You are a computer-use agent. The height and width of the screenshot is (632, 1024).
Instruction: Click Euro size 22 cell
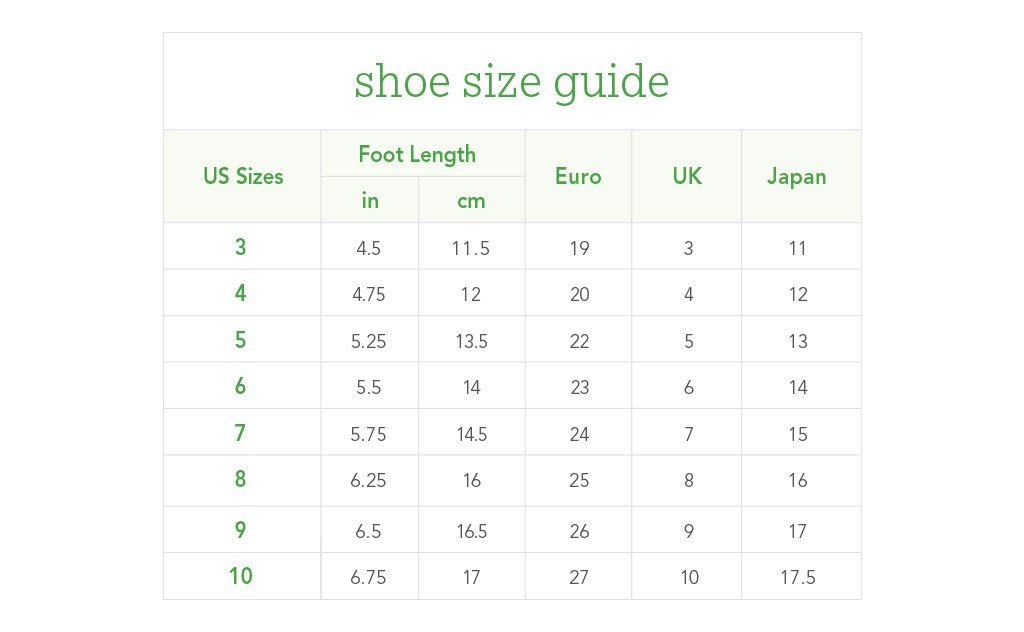pos(579,341)
